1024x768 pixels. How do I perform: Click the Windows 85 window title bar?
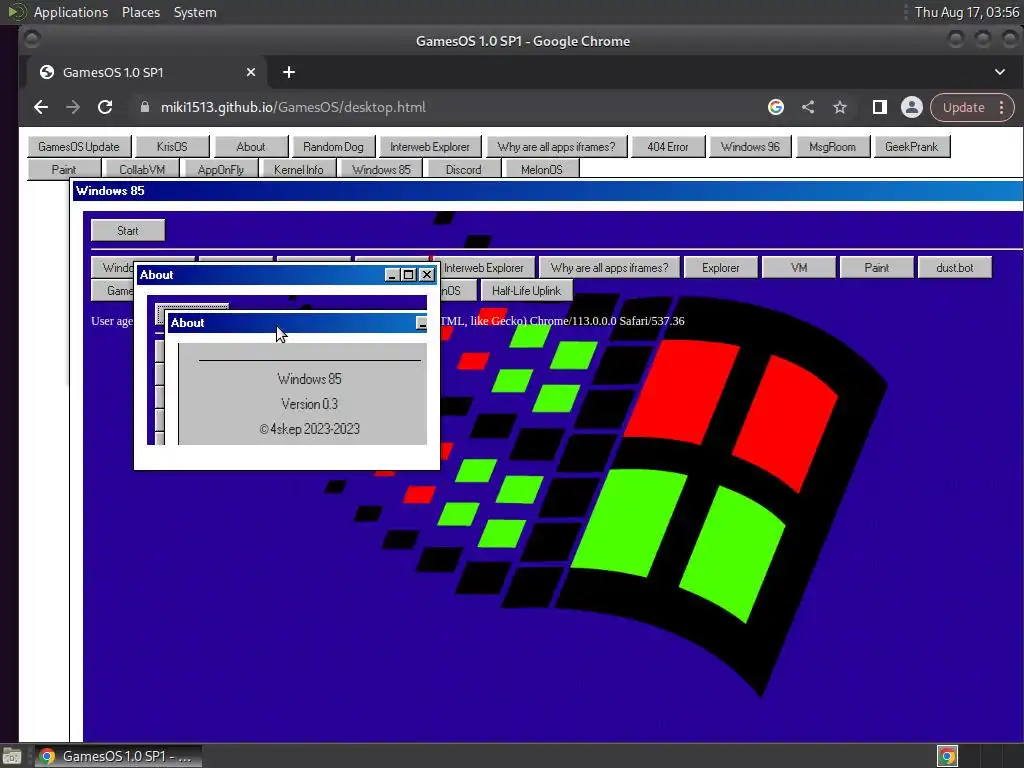click(x=547, y=191)
